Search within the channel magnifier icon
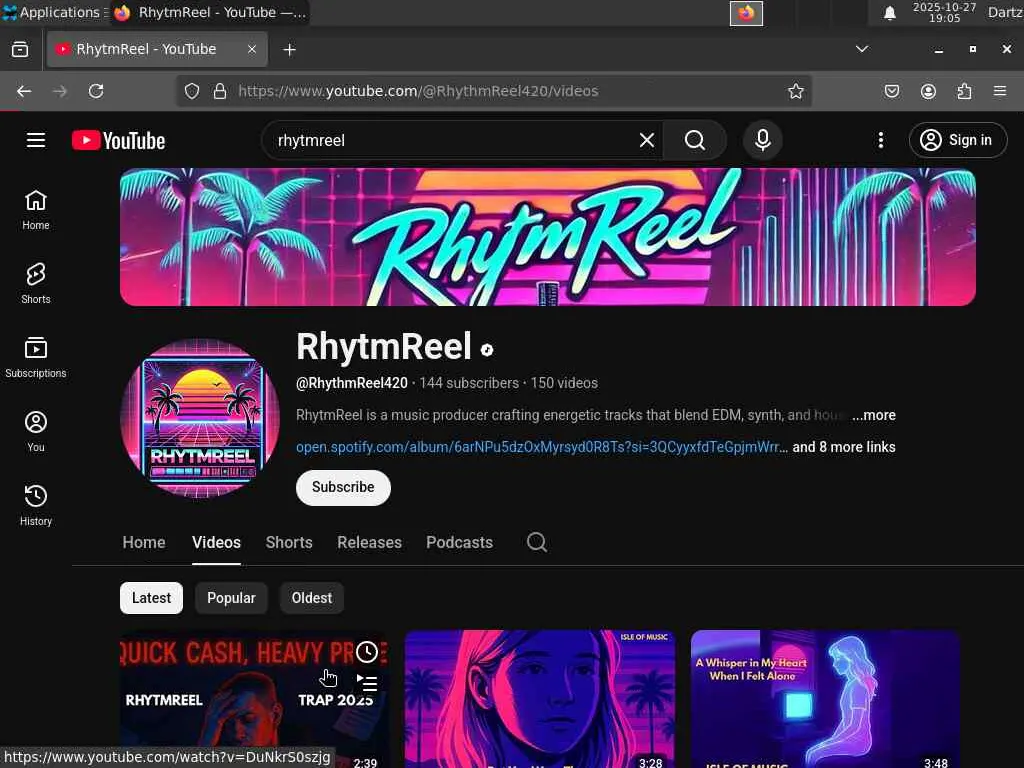This screenshot has width=1024, height=768. [536, 542]
